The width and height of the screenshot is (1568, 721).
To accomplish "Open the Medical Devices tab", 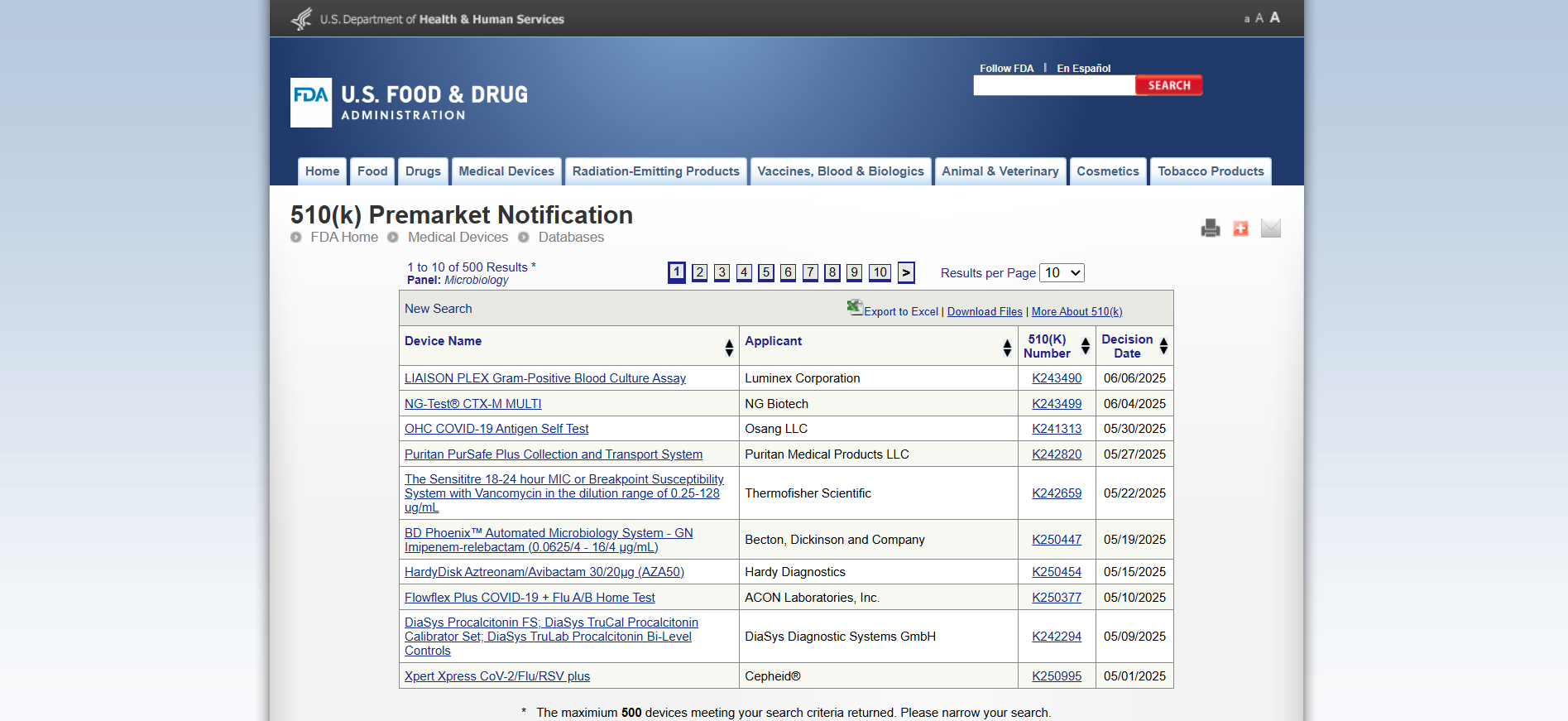I will click(x=506, y=171).
